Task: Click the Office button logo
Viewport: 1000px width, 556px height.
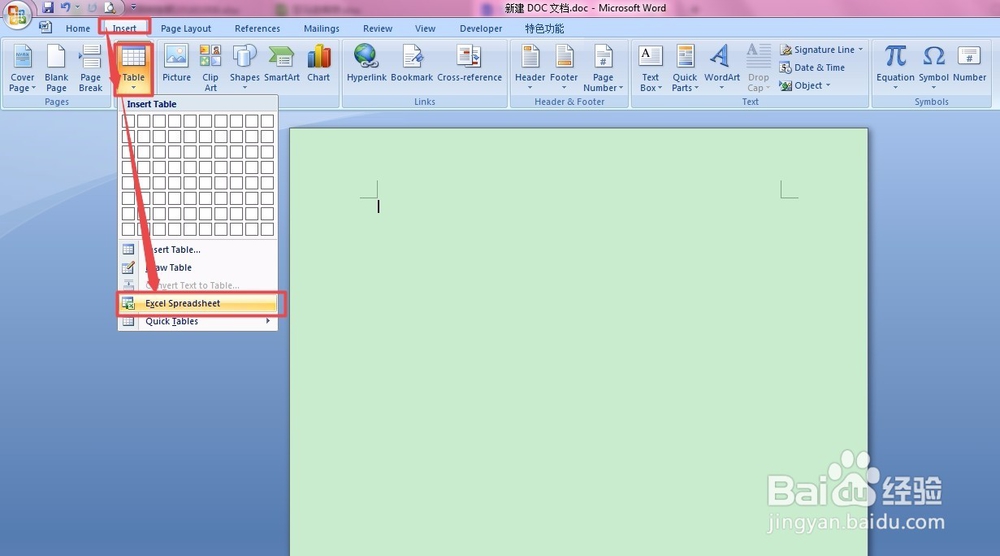Action: (x=17, y=14)
